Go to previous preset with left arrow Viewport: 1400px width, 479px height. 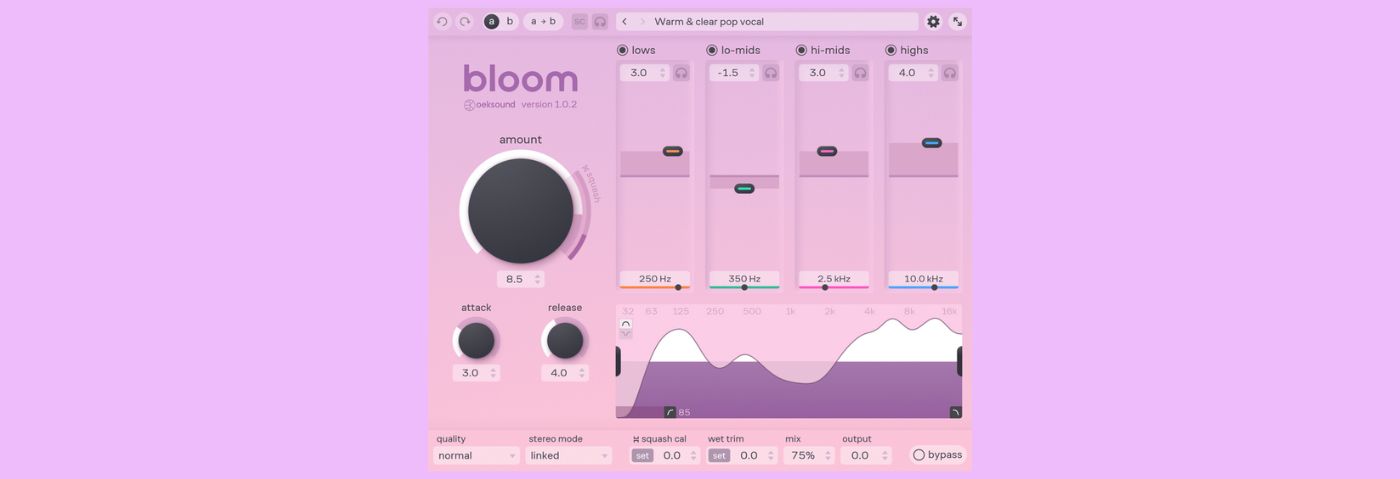pos(625,21)
